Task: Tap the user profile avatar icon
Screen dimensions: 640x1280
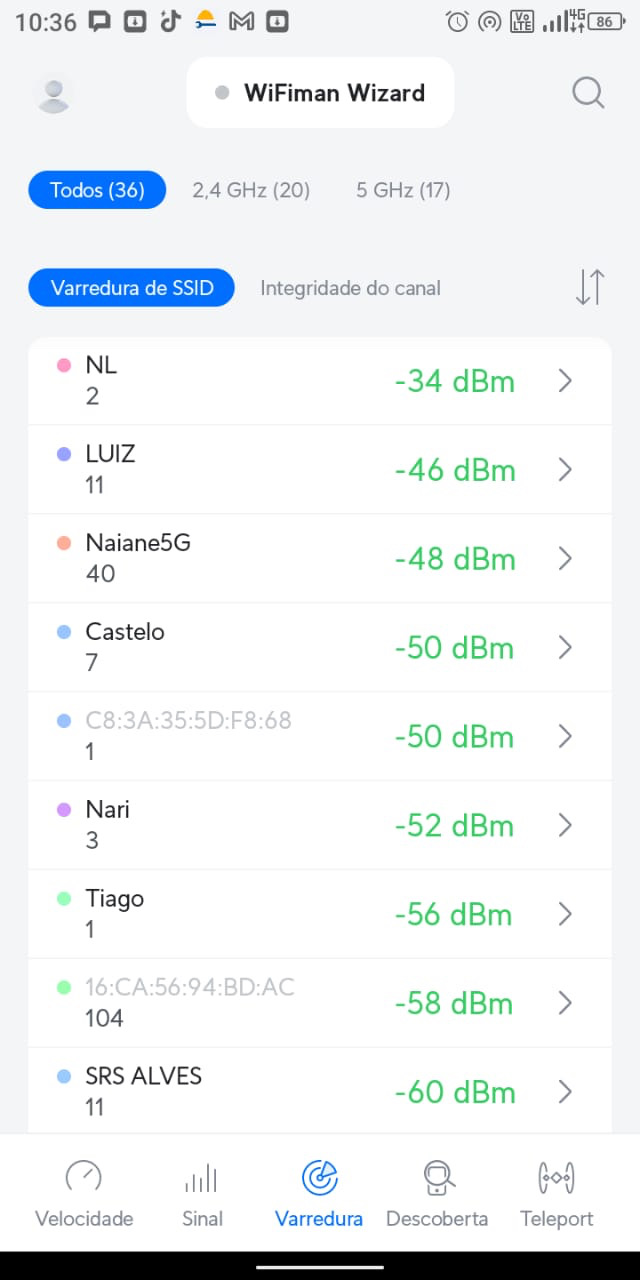Action: (53, 94)
